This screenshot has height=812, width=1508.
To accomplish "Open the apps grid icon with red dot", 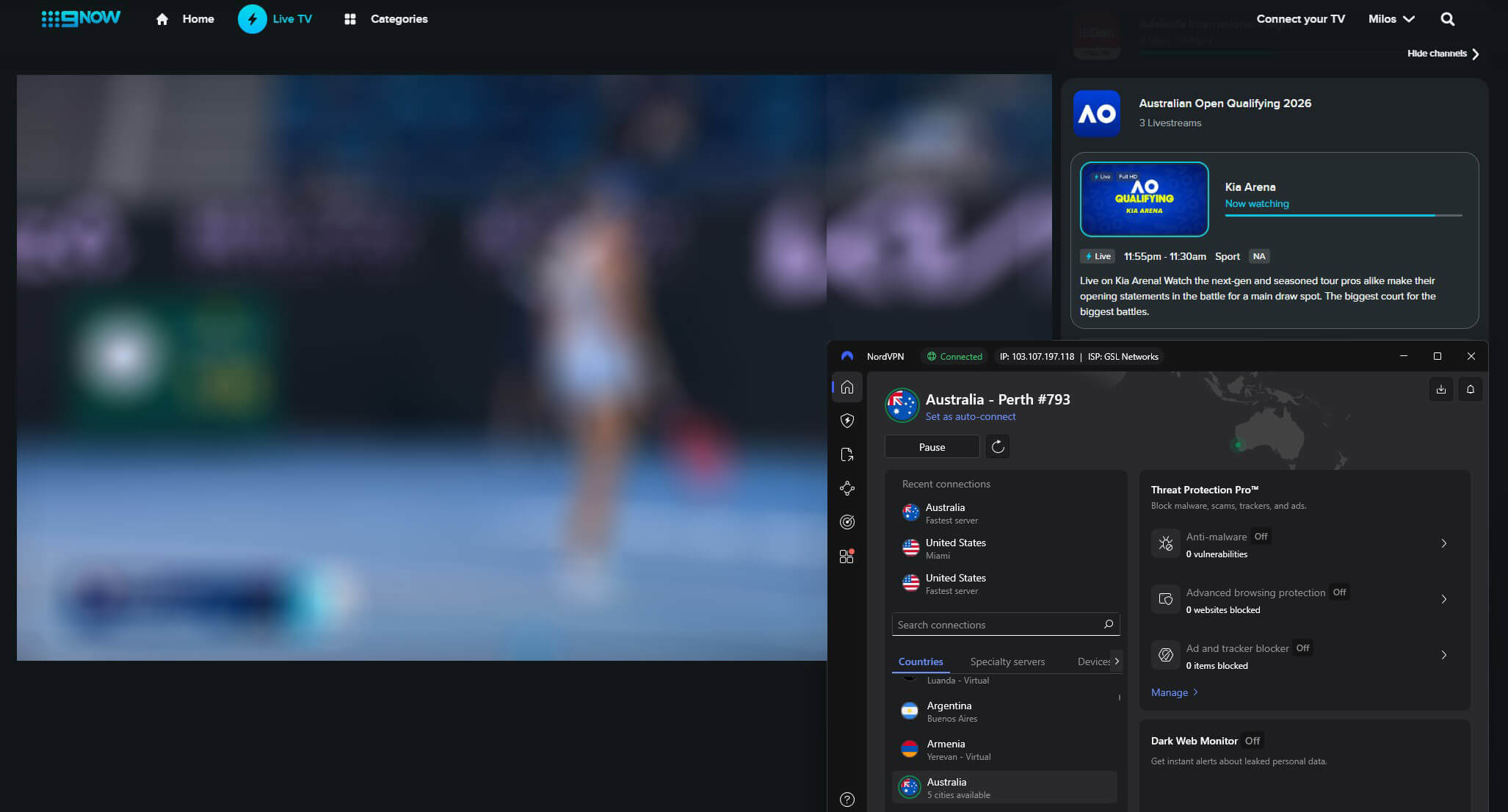I will 847,557.
